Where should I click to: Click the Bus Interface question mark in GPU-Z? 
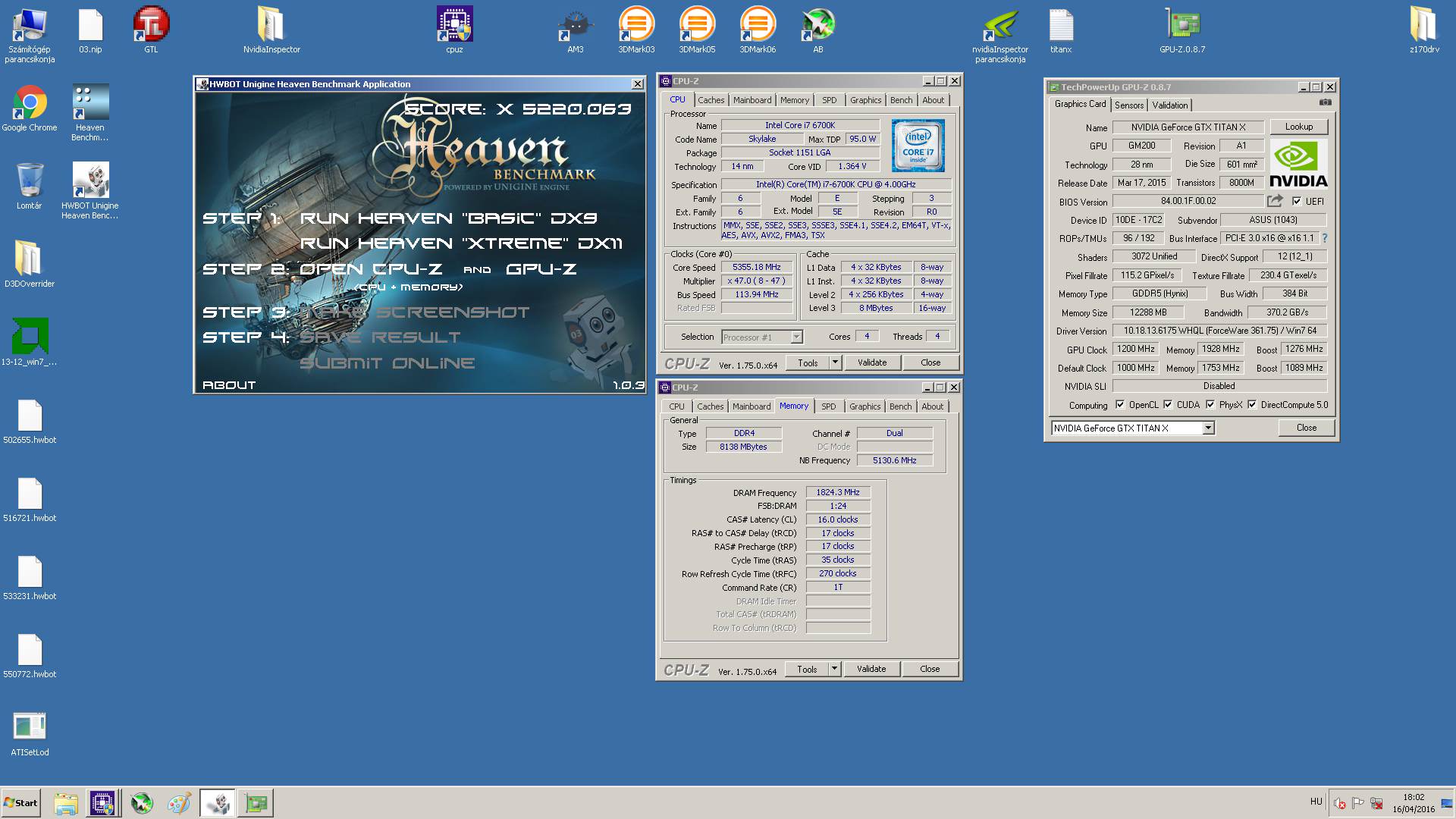coord(1324,238)
